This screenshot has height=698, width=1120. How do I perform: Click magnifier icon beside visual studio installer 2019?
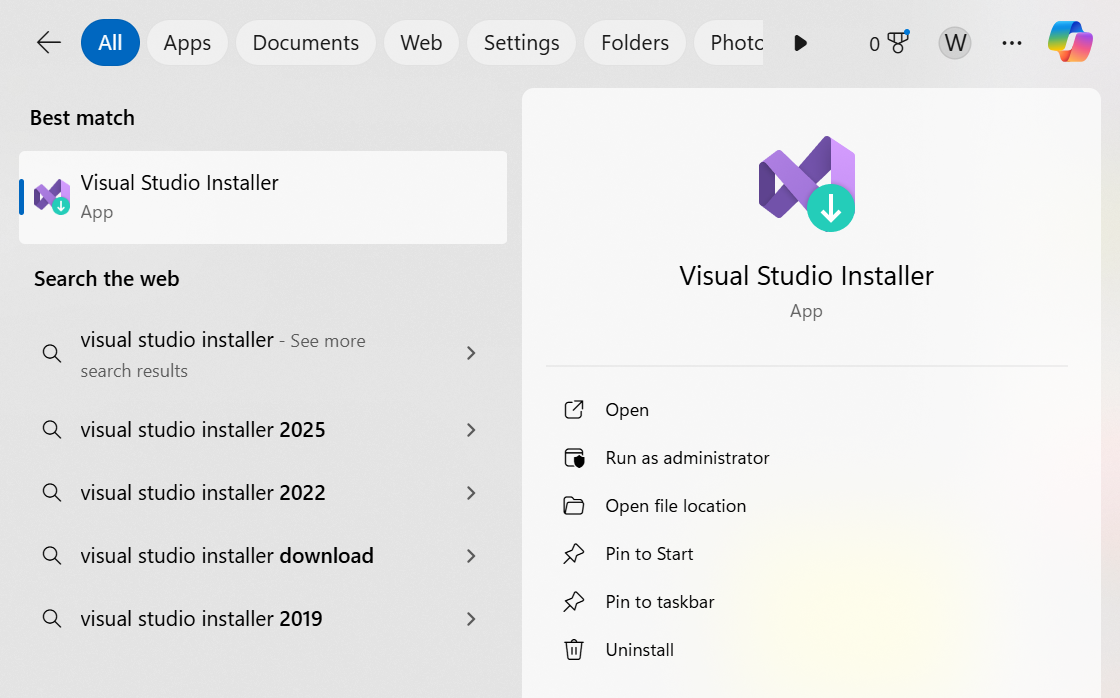click(51, 619)
